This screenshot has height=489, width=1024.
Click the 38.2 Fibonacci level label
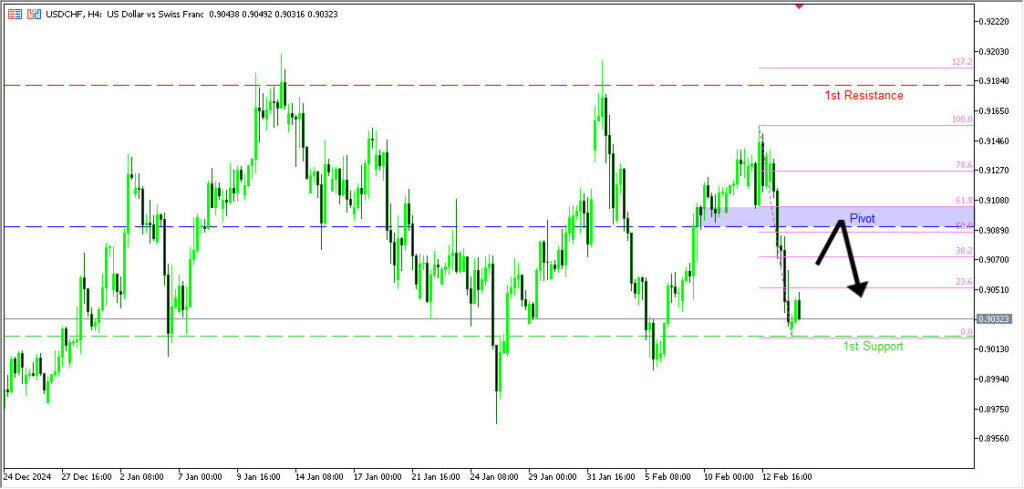click(962, 251)
